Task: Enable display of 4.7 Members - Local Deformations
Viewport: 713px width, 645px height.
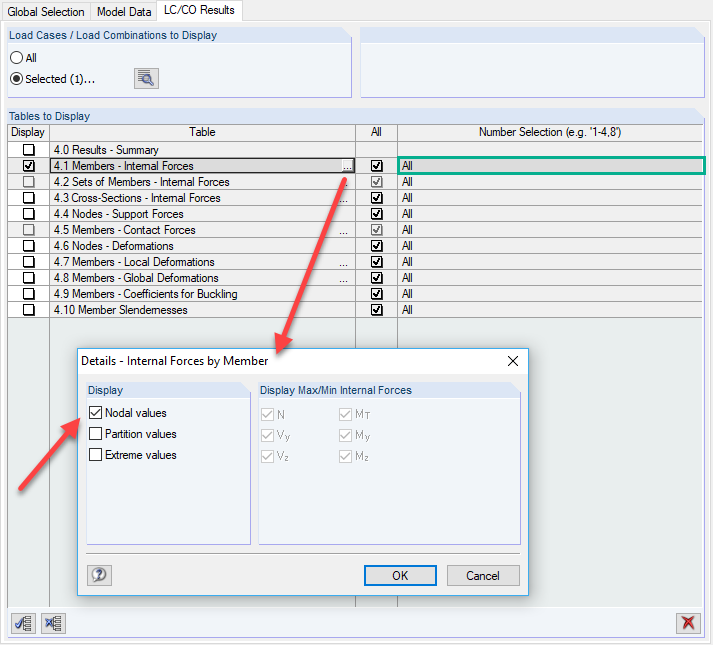Action: [29, 262]
